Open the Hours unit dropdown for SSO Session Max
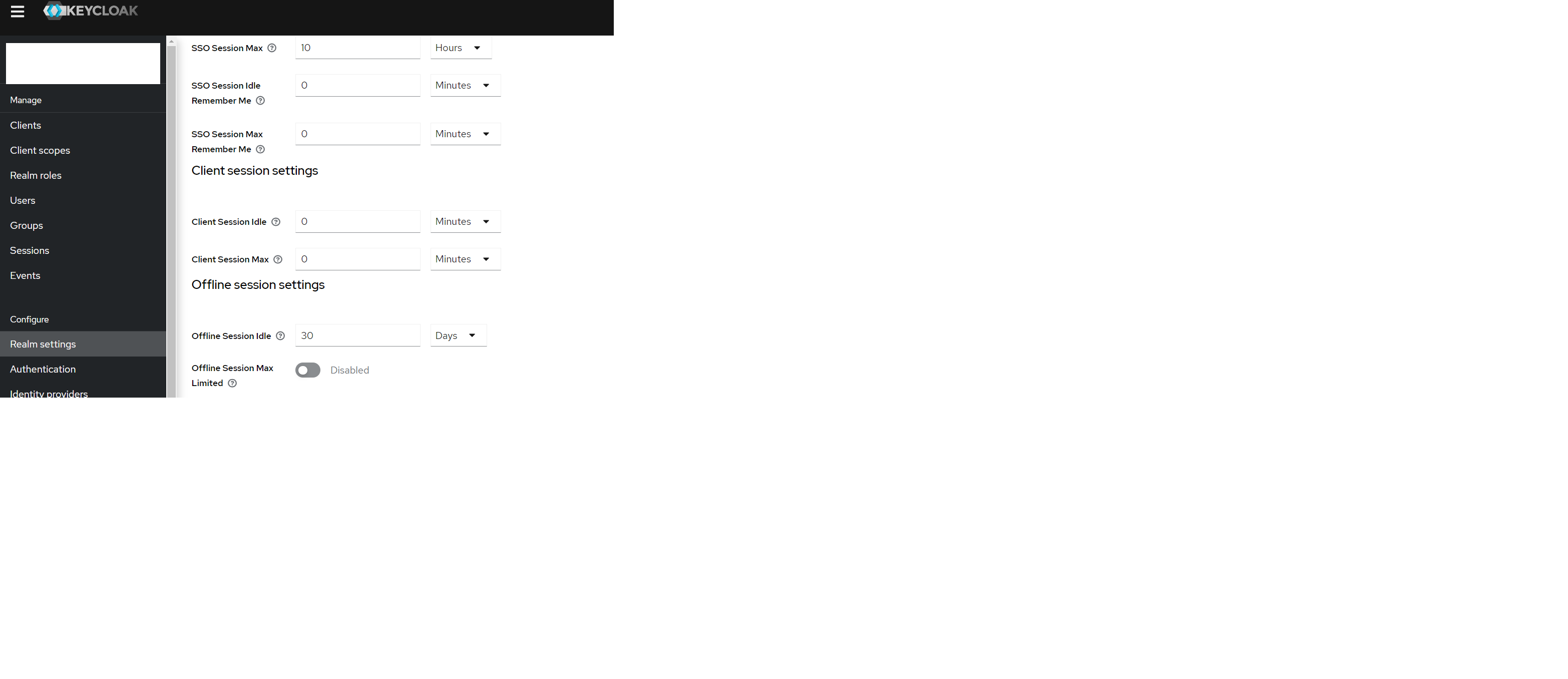Image resolution: width=1568 pixels, height=679 pixels. (x=461, y=48)
